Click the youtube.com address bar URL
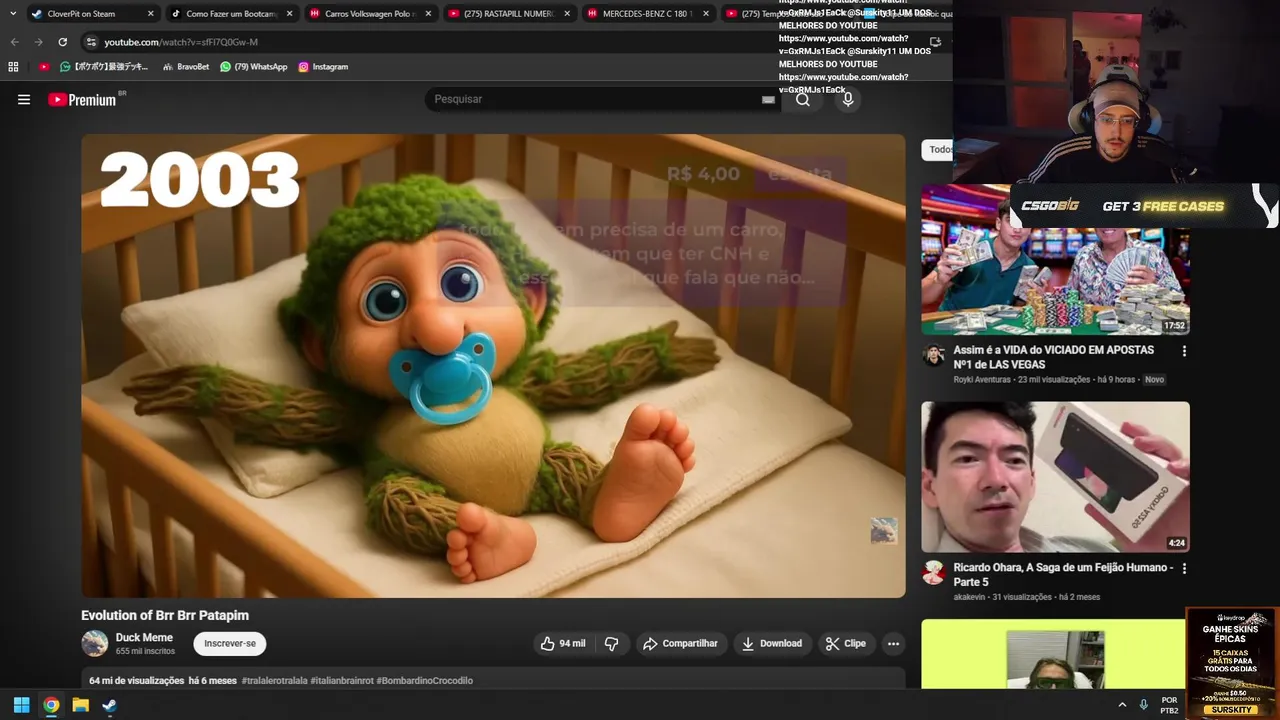Viewport: 1280px width, 720px height. pos(181,42)
